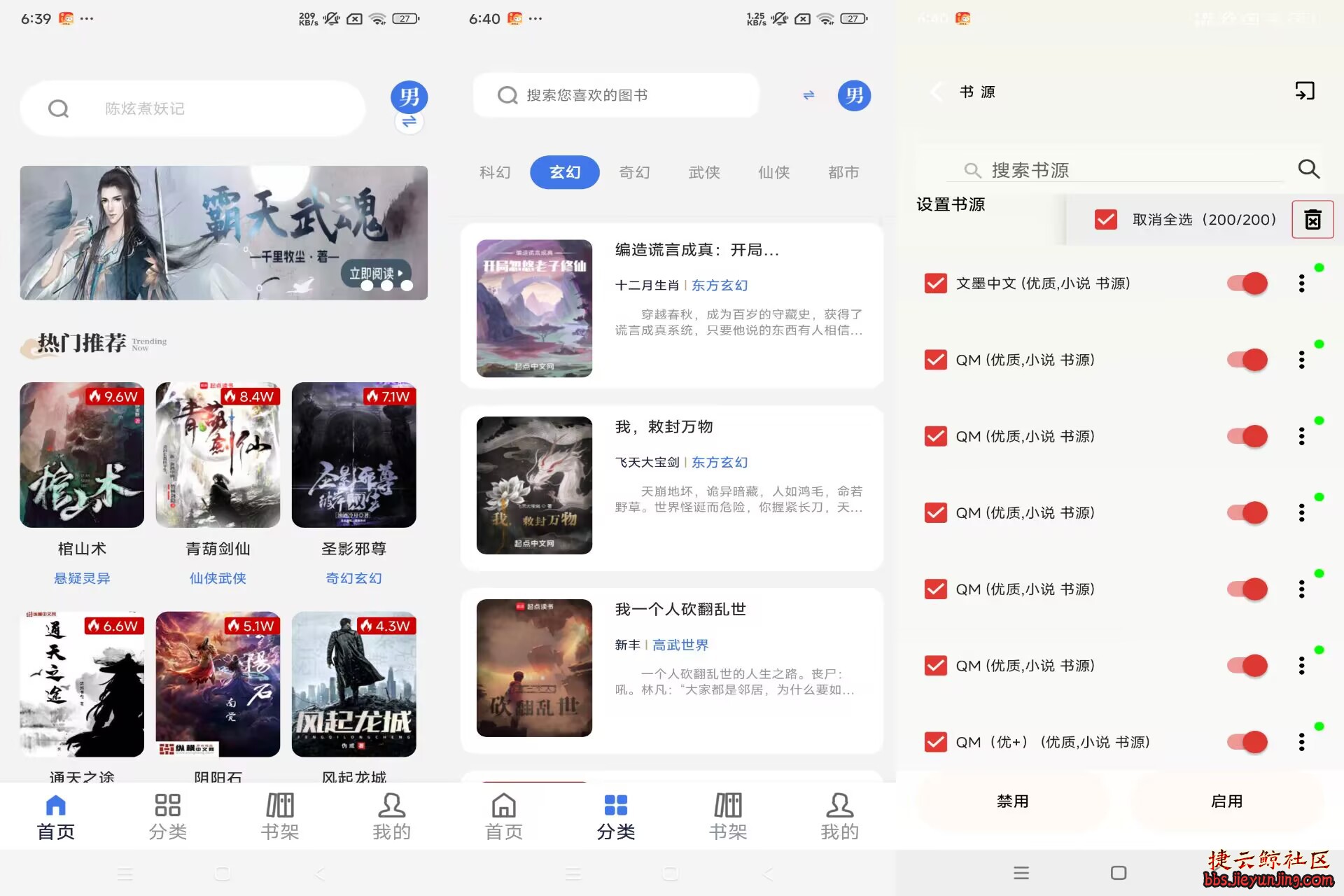Open more menu of fifth QM source

(x=1301, y=666)
